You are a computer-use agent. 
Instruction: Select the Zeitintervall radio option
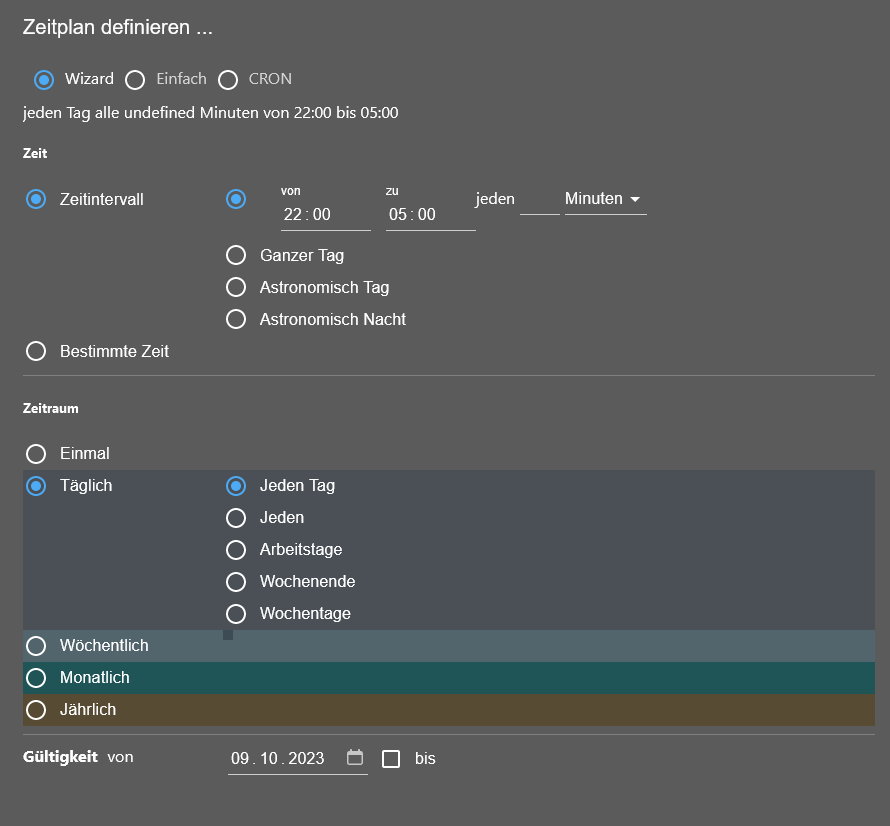36,199
